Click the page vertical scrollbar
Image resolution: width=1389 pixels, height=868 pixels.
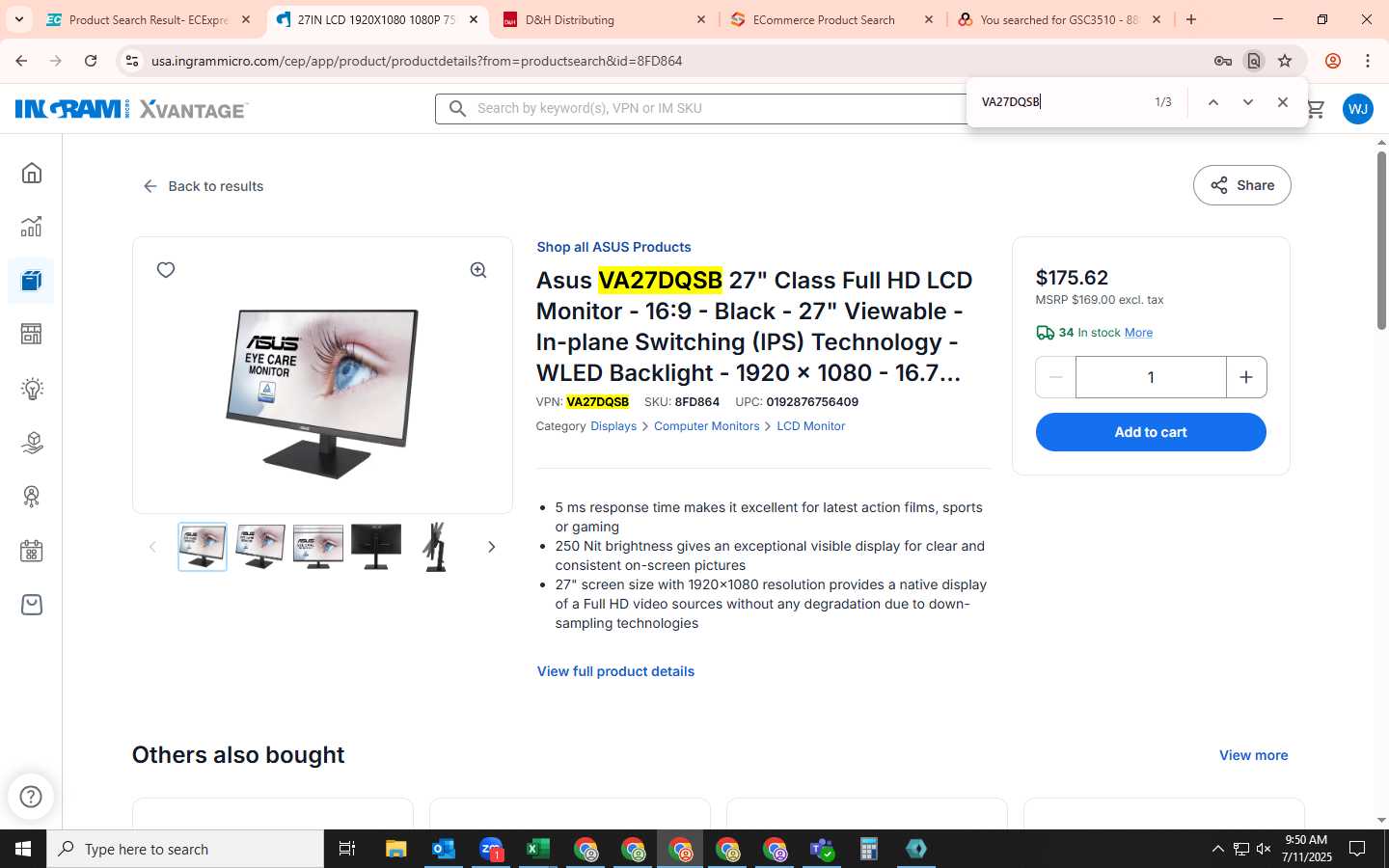1381,241
